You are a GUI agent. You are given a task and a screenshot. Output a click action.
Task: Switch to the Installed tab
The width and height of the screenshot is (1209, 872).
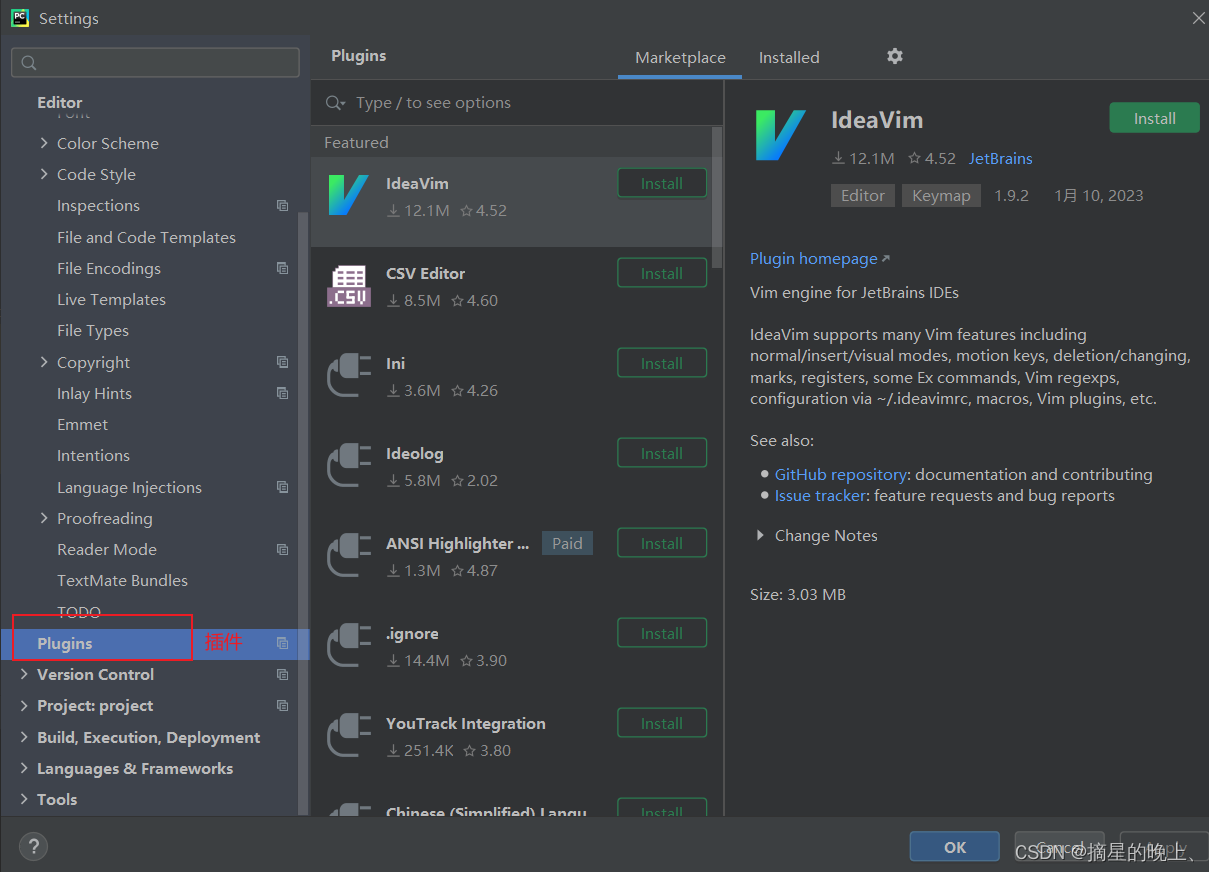tap(789, 57)
